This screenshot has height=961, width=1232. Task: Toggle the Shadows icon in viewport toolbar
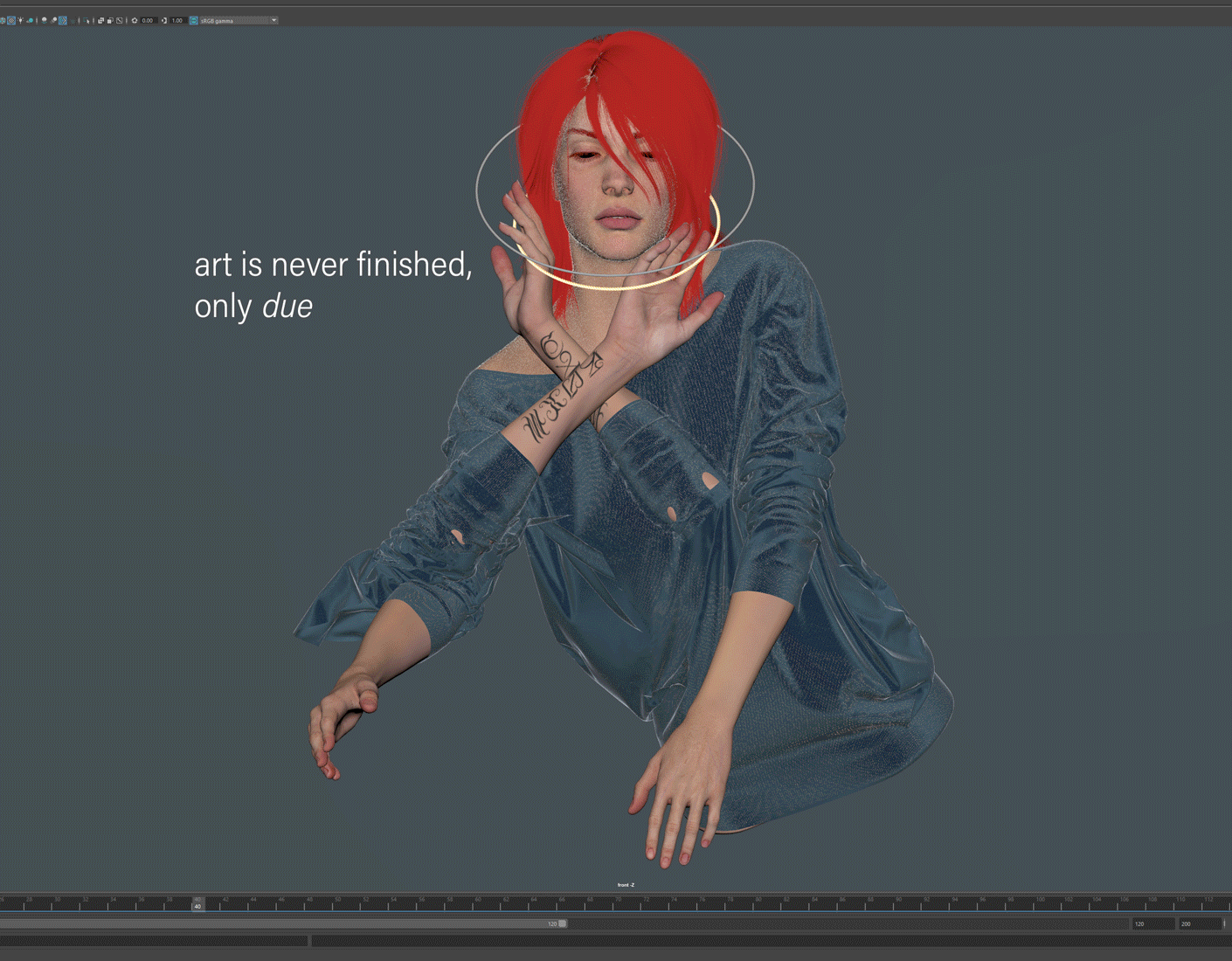click(30, 20)
